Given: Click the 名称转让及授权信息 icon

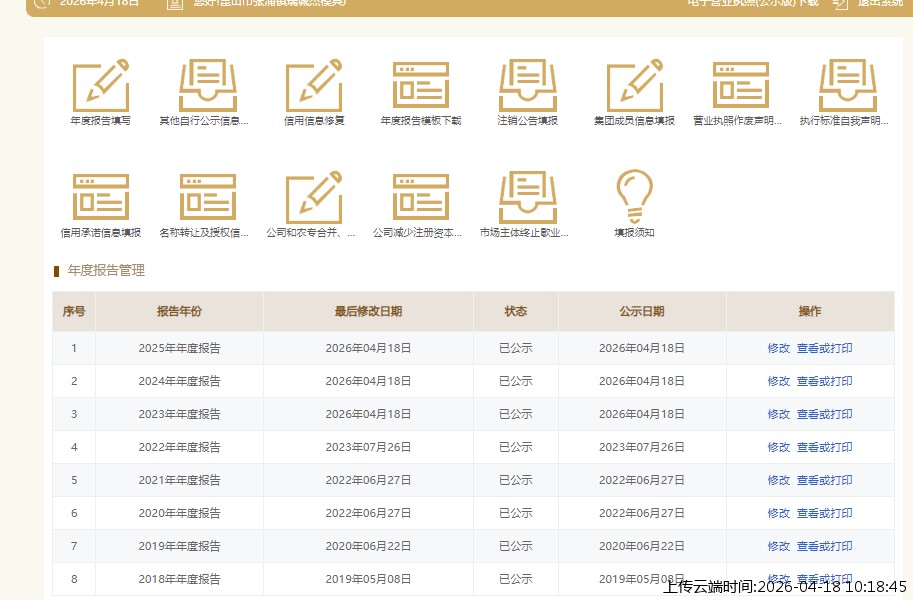Looking at the screenshot, I should [207, 198].
